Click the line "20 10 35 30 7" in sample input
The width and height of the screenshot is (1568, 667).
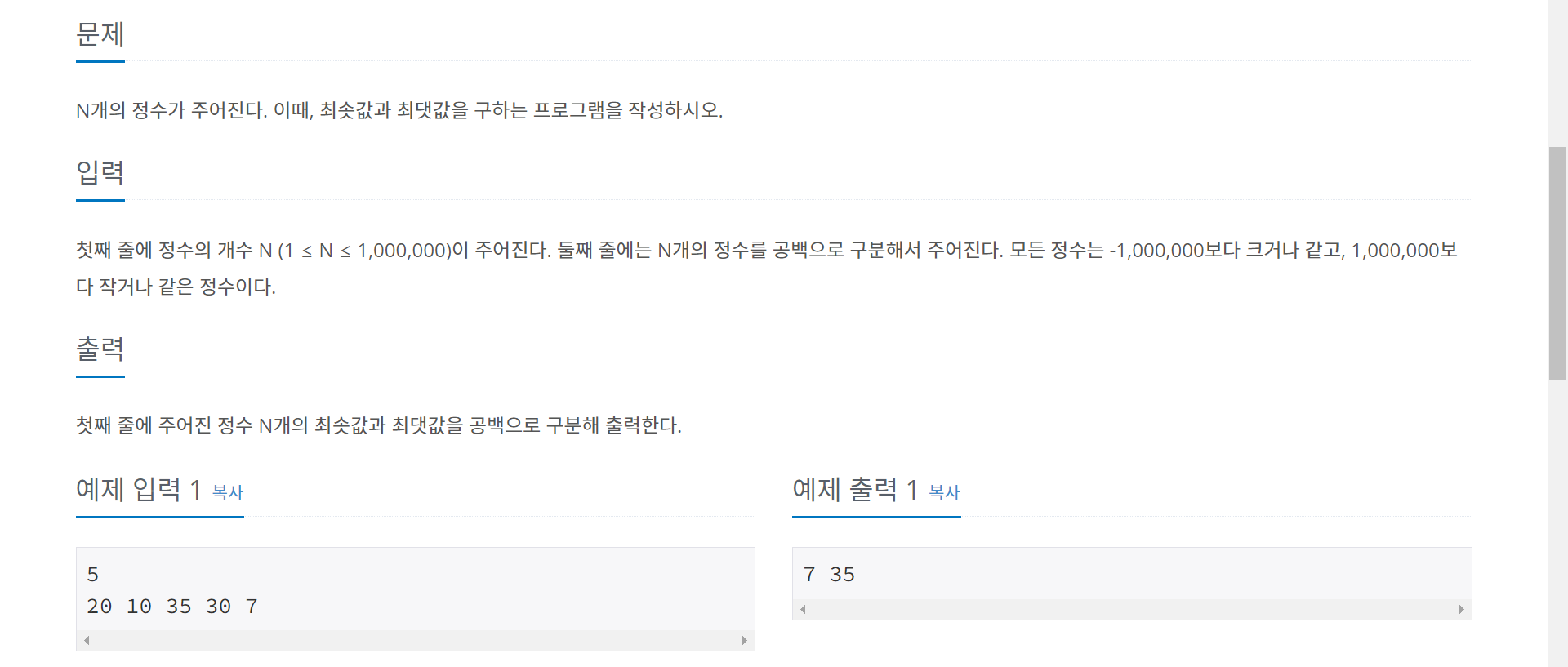[172, 607]
